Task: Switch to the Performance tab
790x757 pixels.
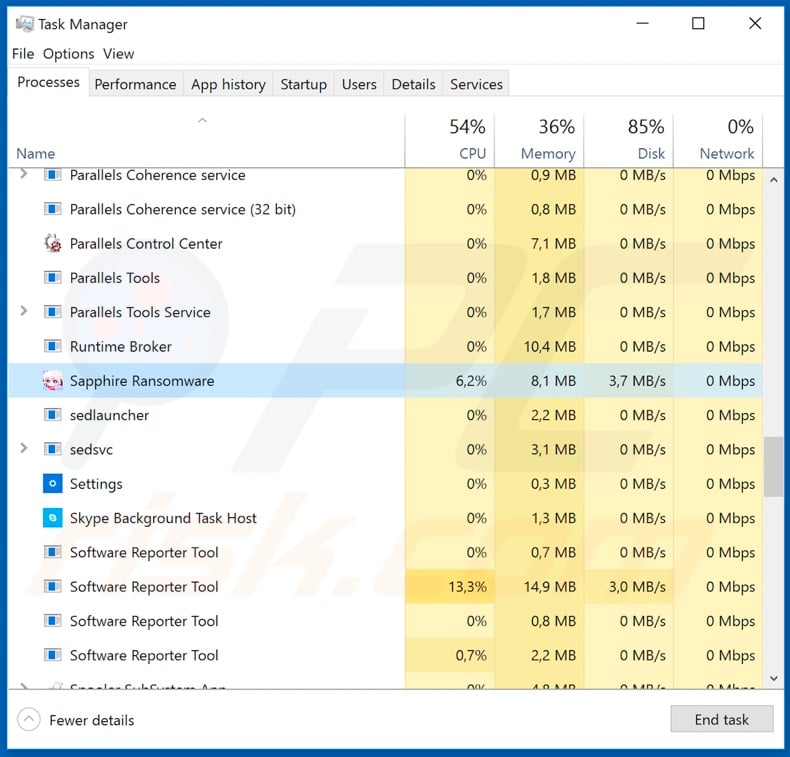Action: tap(136, 84)
